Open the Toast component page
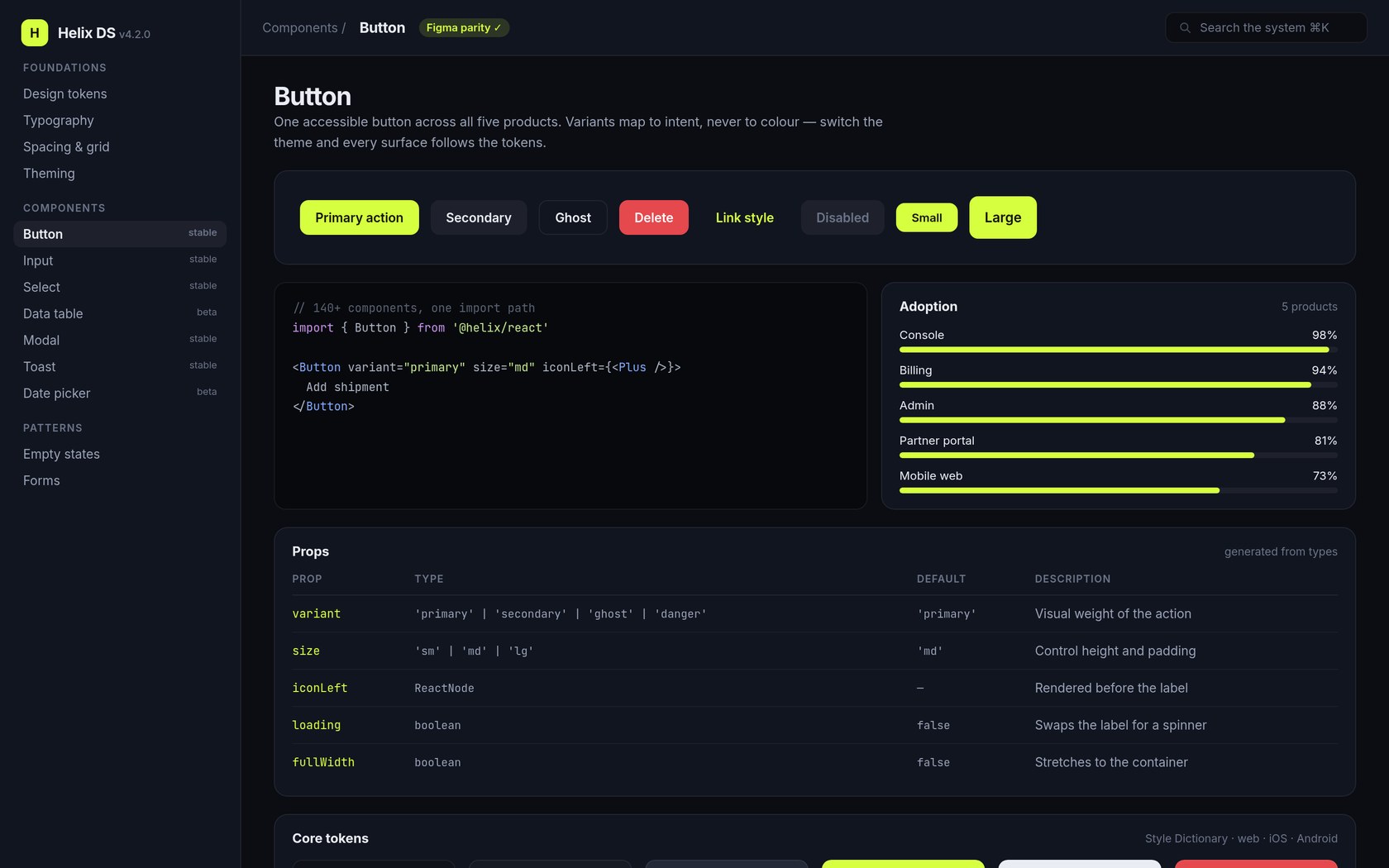The width and height of the screenshot is (1389, 868). [x=120, y=366]
